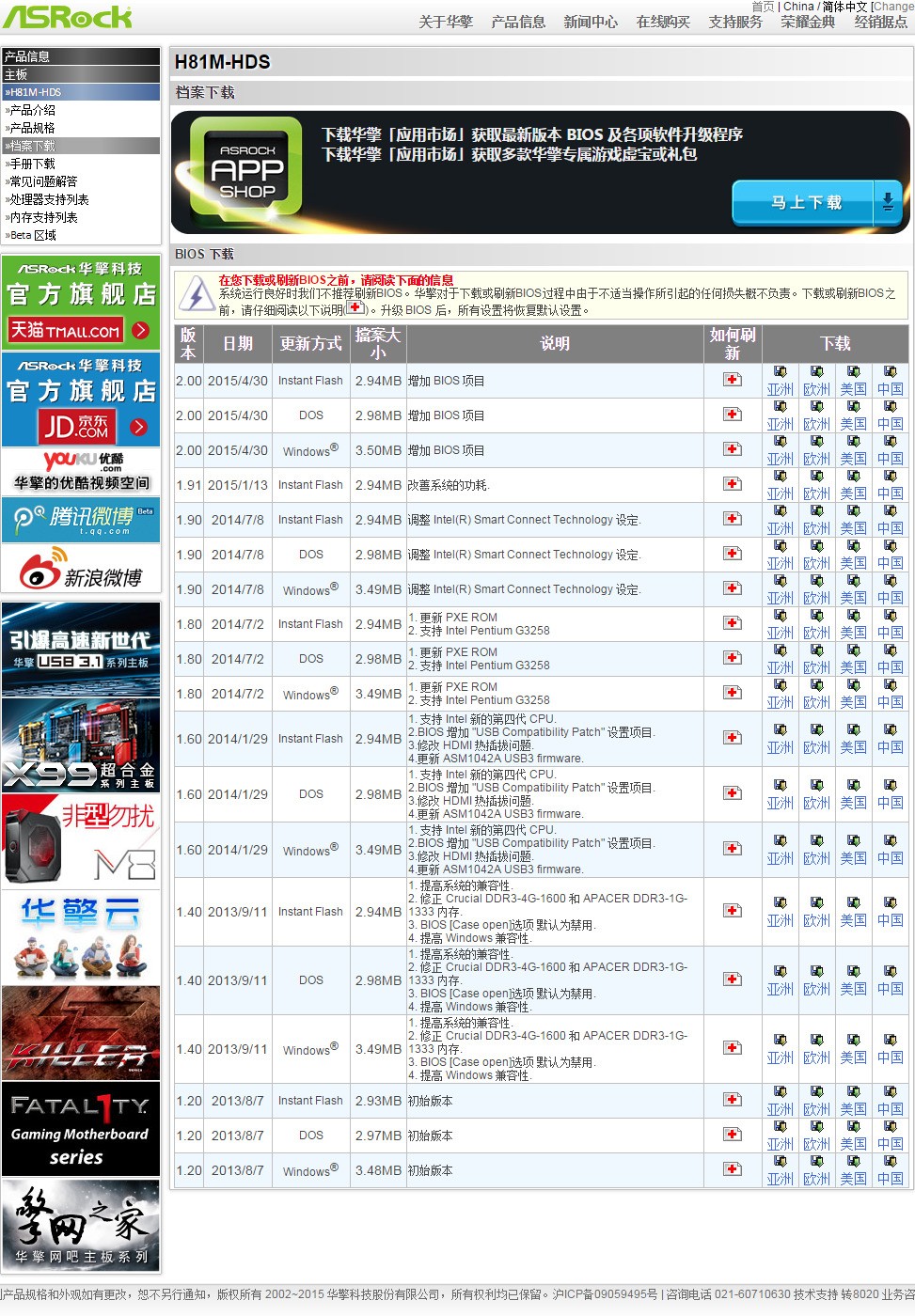Click 中国 download icon for 1.20 Windows
Image resolution: width=915 pixels, height=1316 pixels.
point(890,1161)
